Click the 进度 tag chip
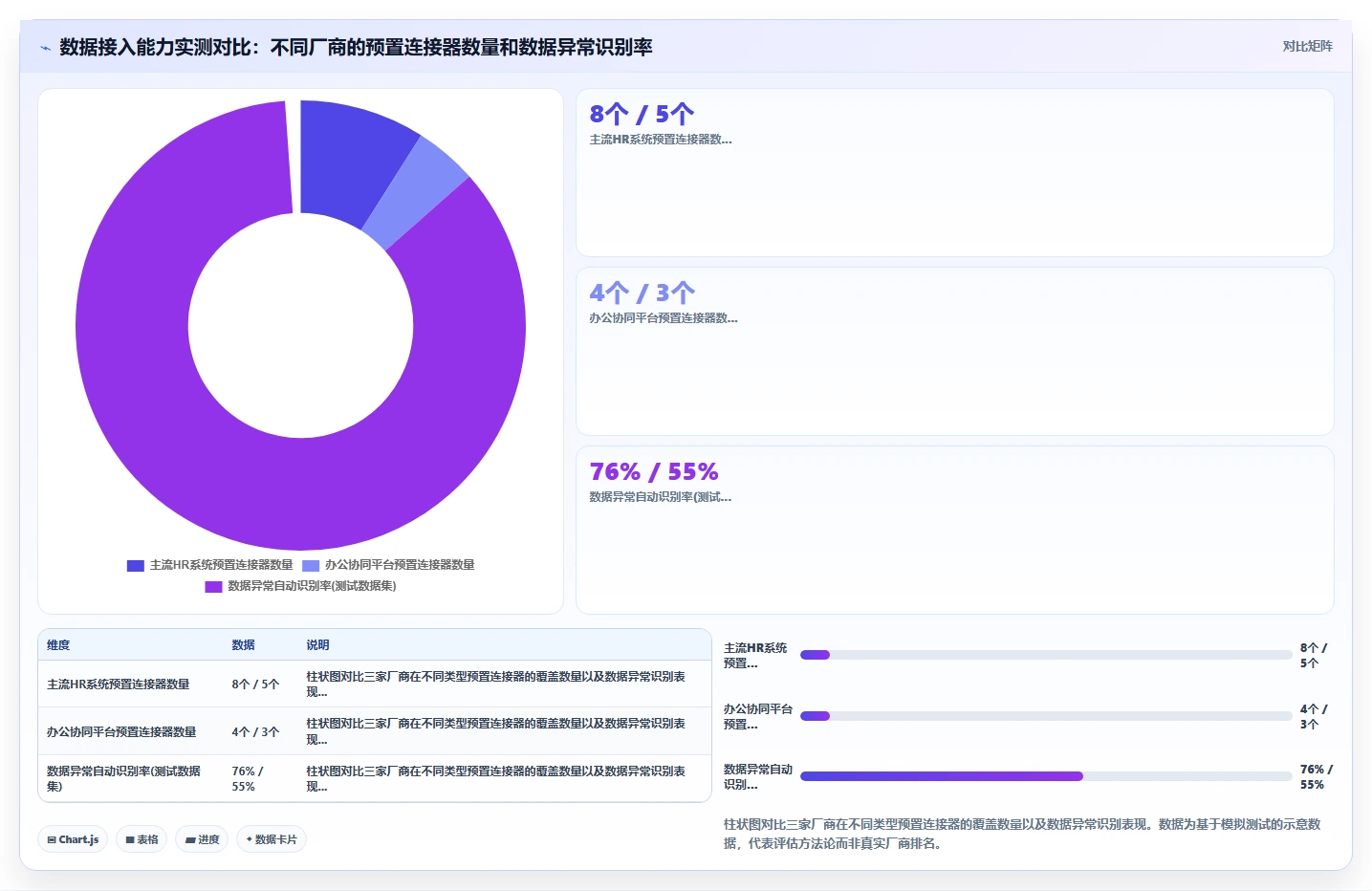The width and height of the screenshot is (1372, 891). click(x=202, y=839)
